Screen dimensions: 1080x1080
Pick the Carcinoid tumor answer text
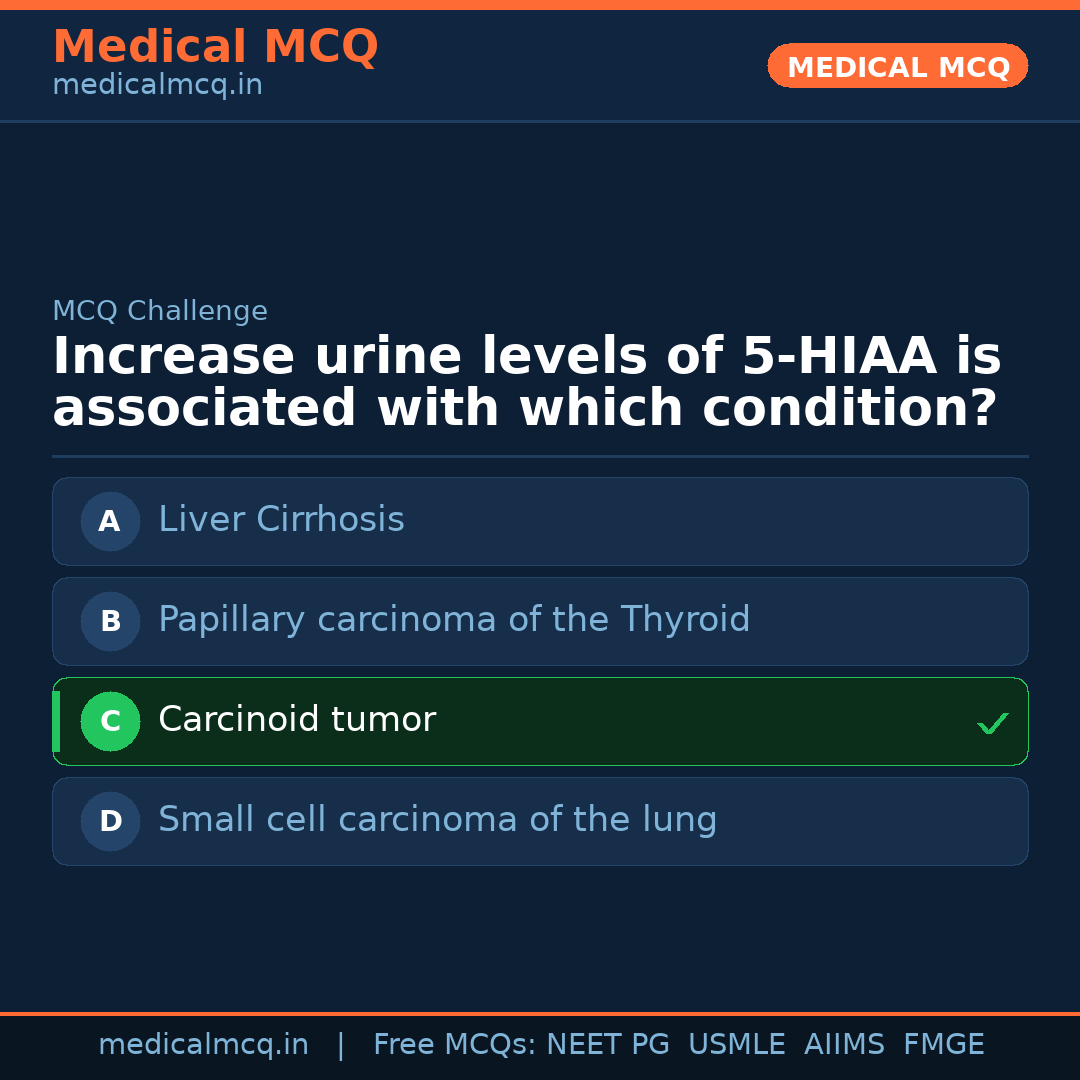pyautogui.click(x=297, y=720)
